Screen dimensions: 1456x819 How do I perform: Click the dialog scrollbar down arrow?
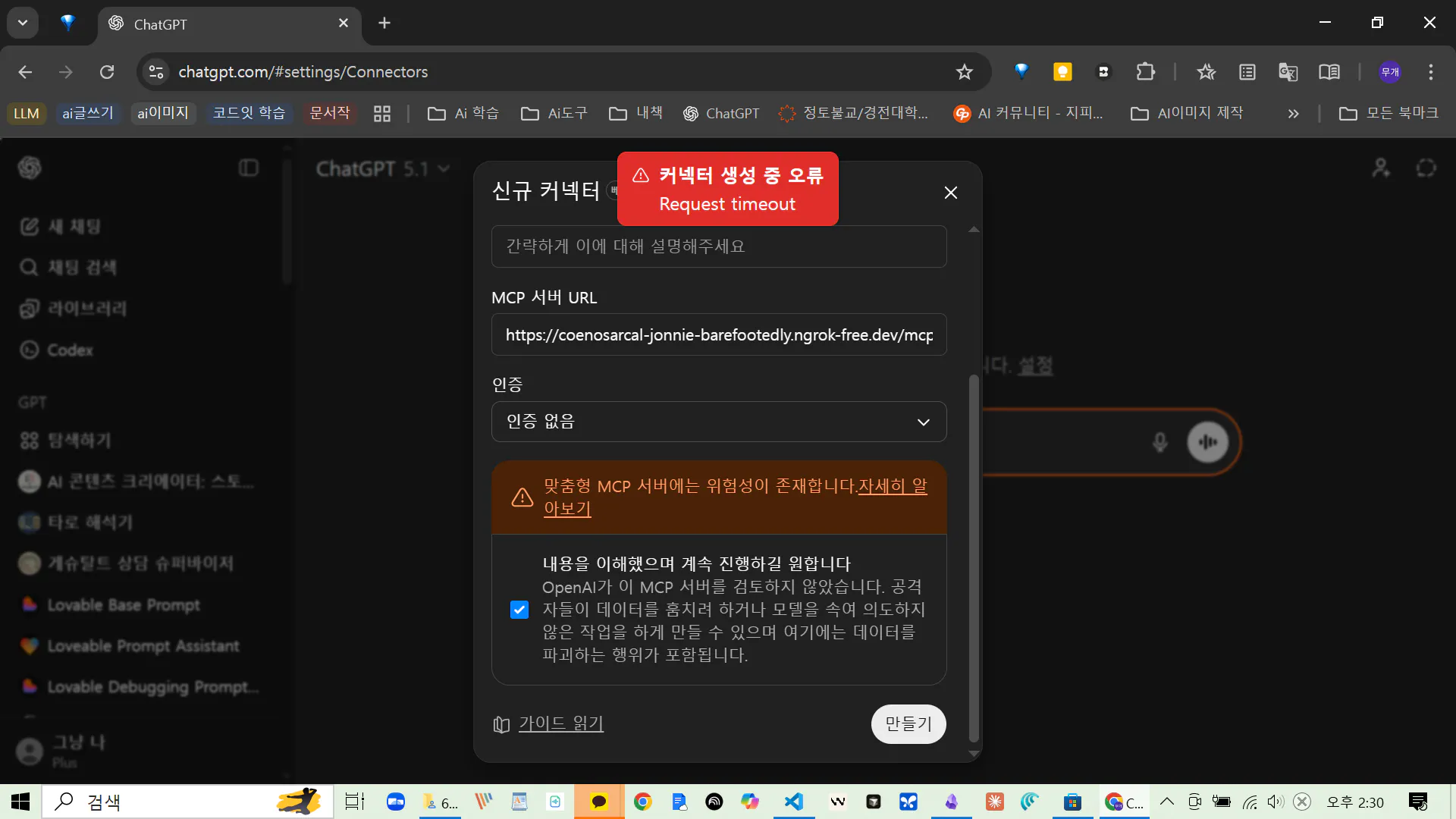point(974,754)
